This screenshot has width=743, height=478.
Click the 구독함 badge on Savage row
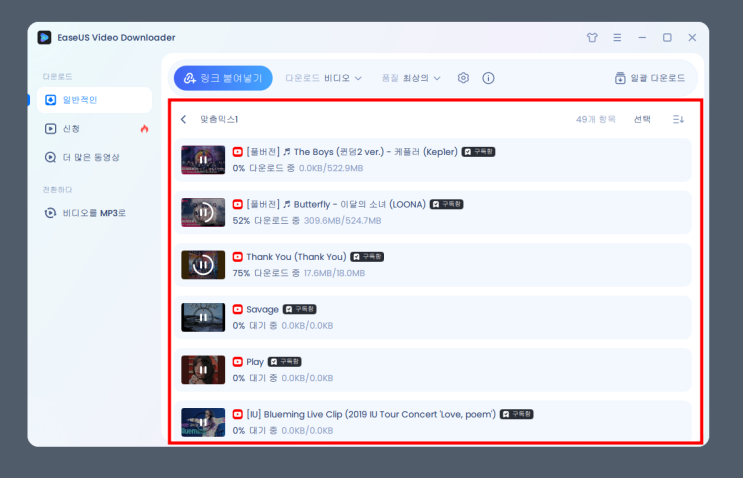[299, 309]
